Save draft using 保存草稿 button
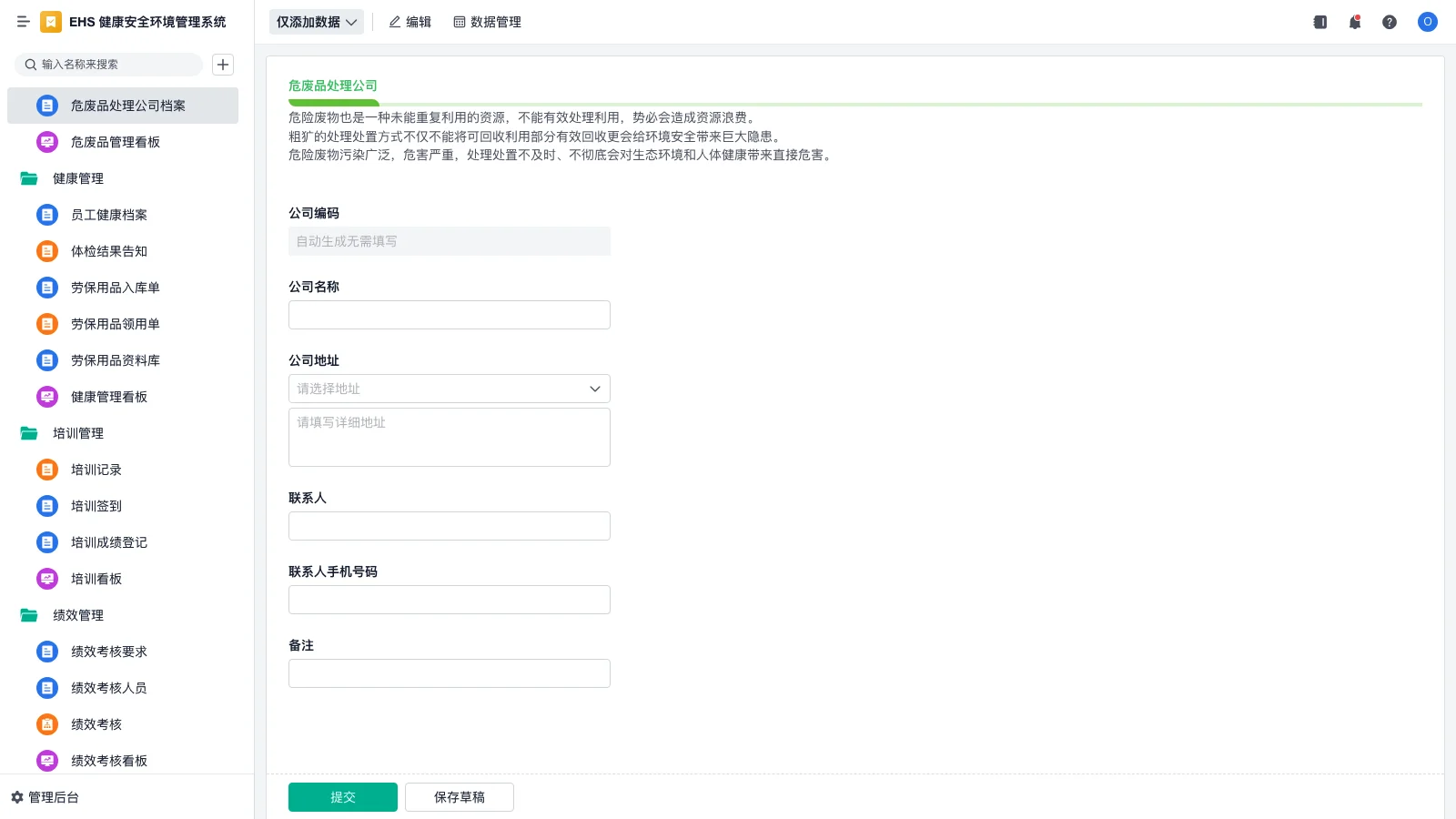This screenshot has height=819, width=1456. pos(459,796)
